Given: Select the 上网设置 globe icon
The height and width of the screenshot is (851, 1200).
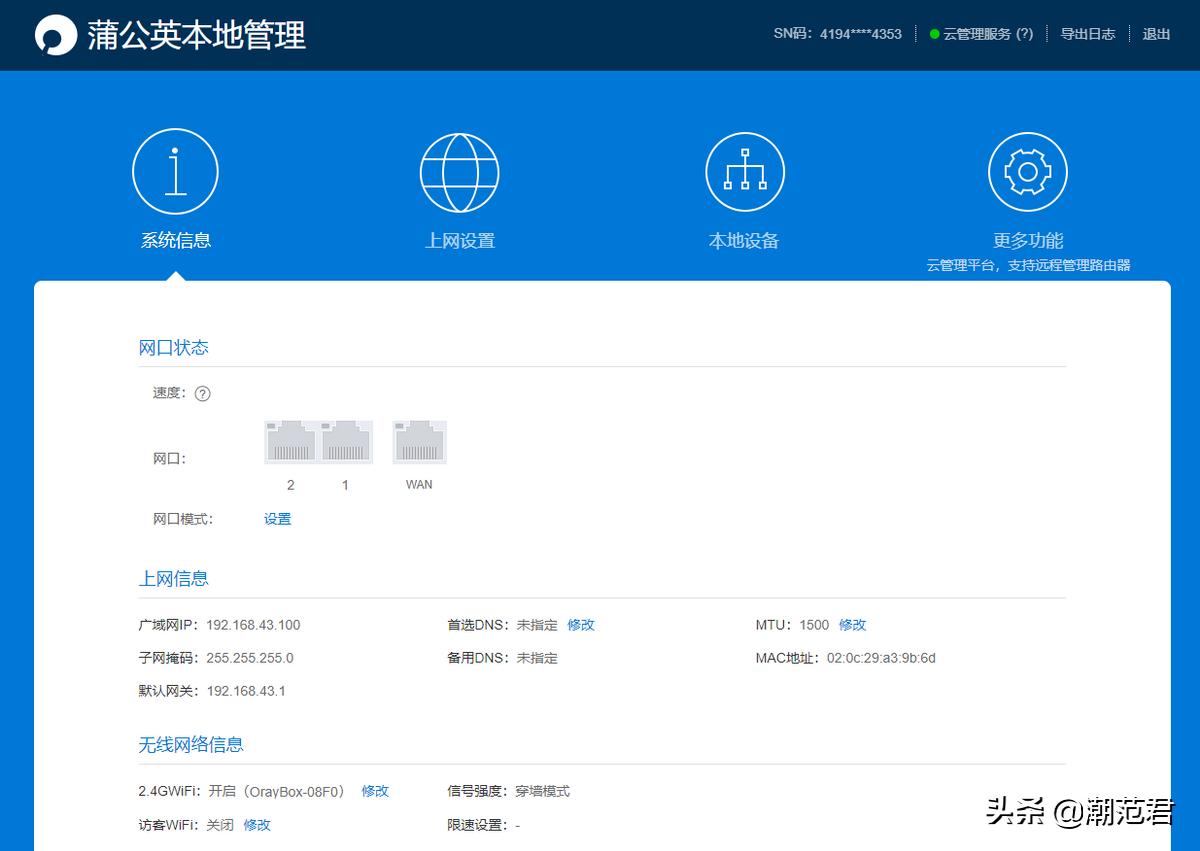Looking at the screenshot, I should coord(459,170).
